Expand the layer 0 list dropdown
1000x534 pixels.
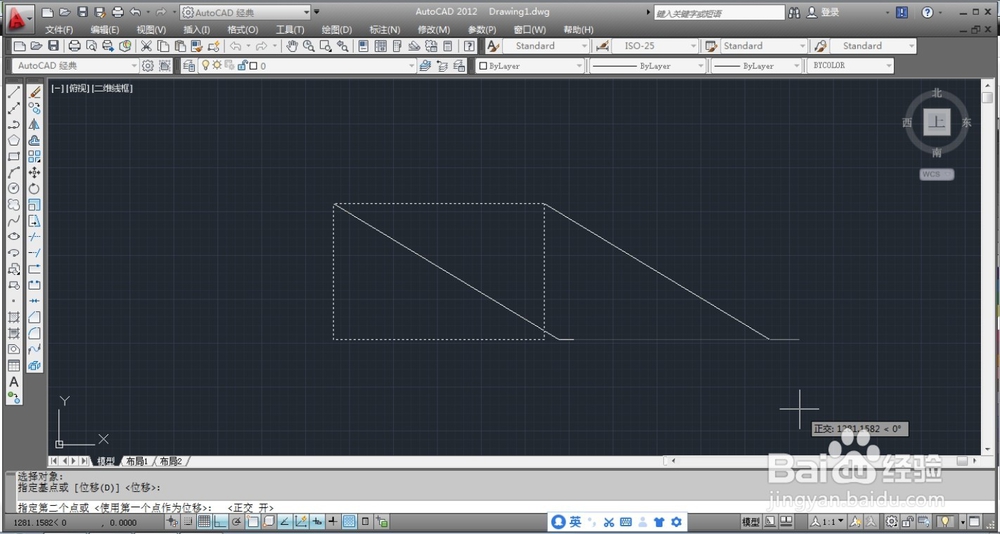coord(412,66)
